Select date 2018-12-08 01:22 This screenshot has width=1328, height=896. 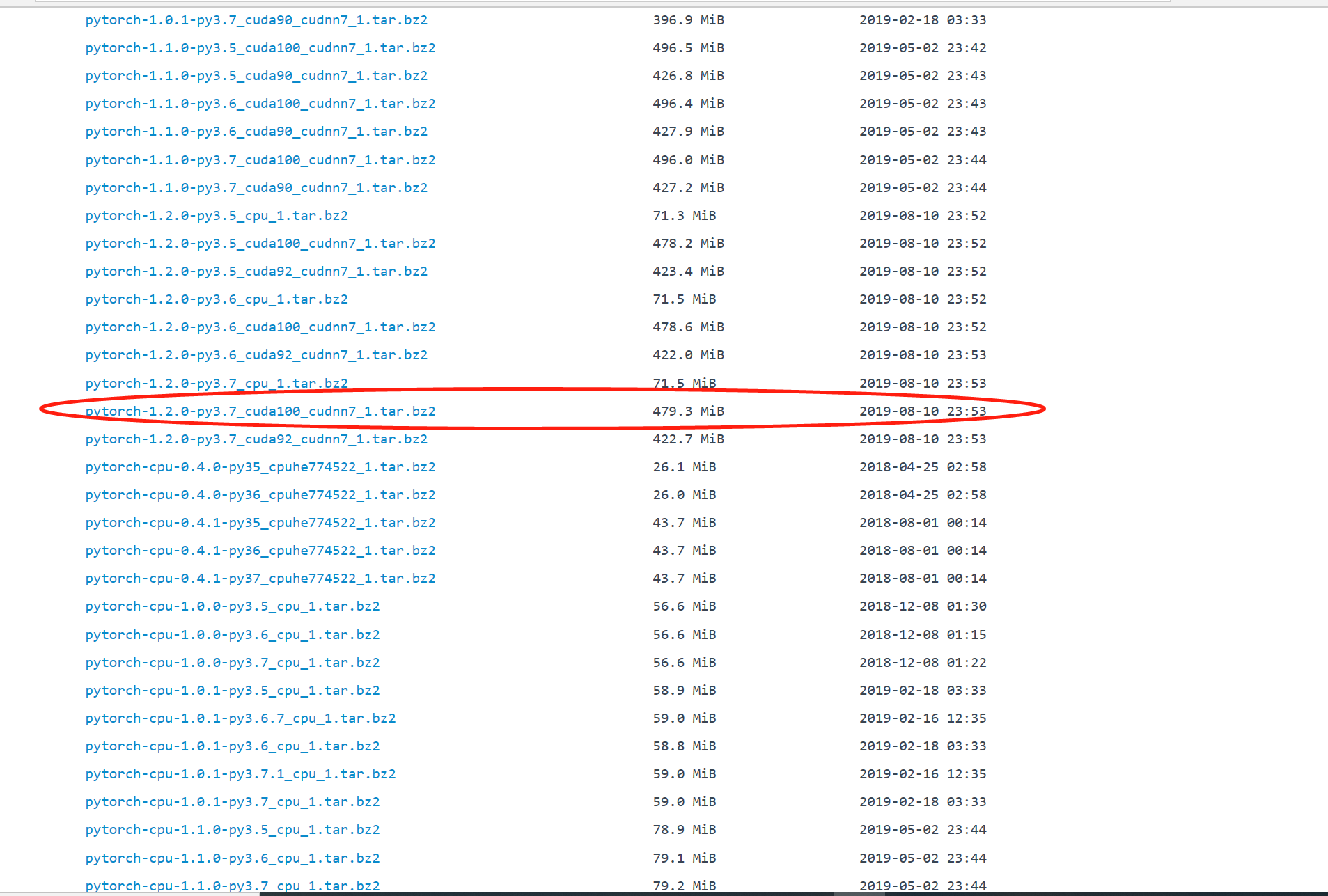[923, 663]
